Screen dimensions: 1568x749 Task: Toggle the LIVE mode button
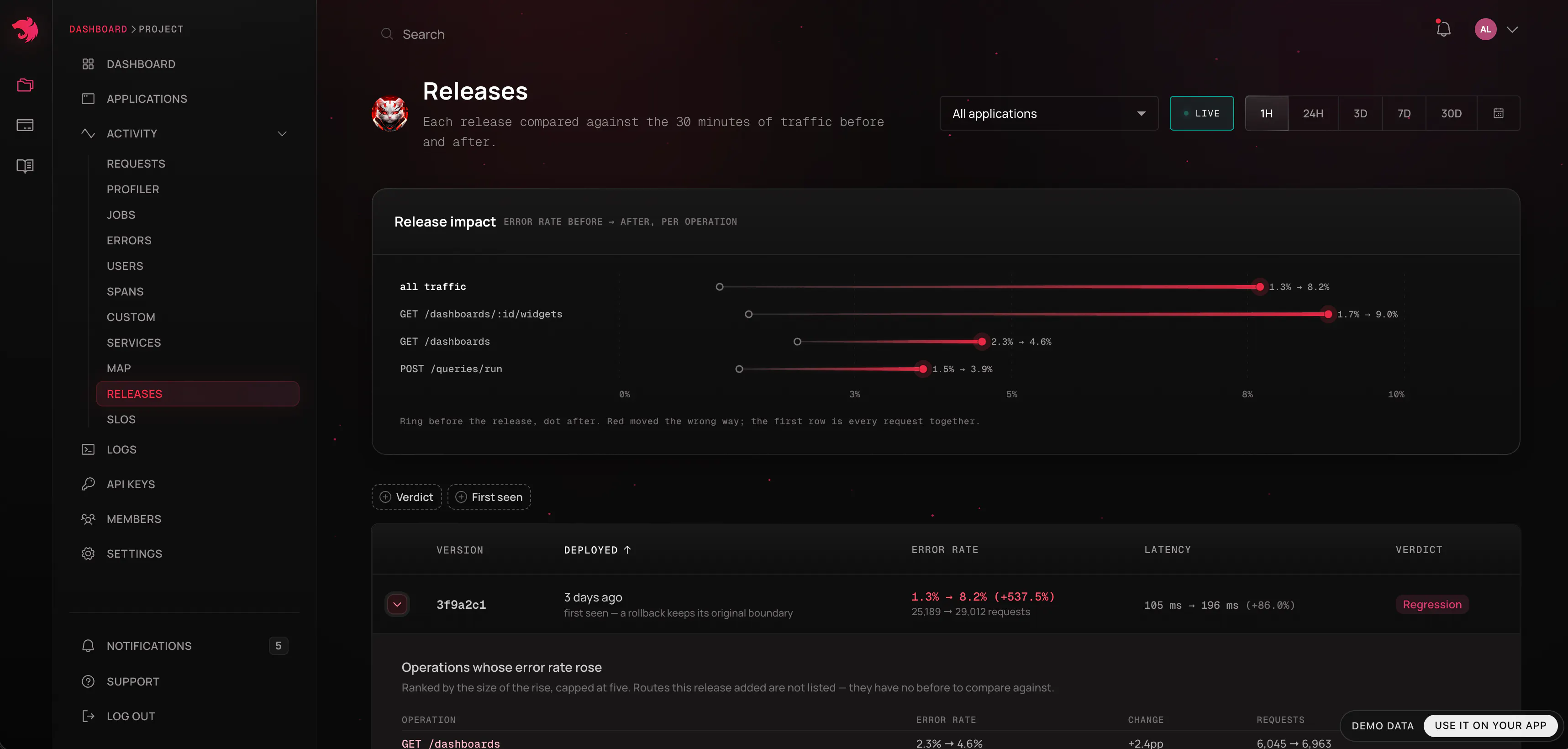[1201, 113]
